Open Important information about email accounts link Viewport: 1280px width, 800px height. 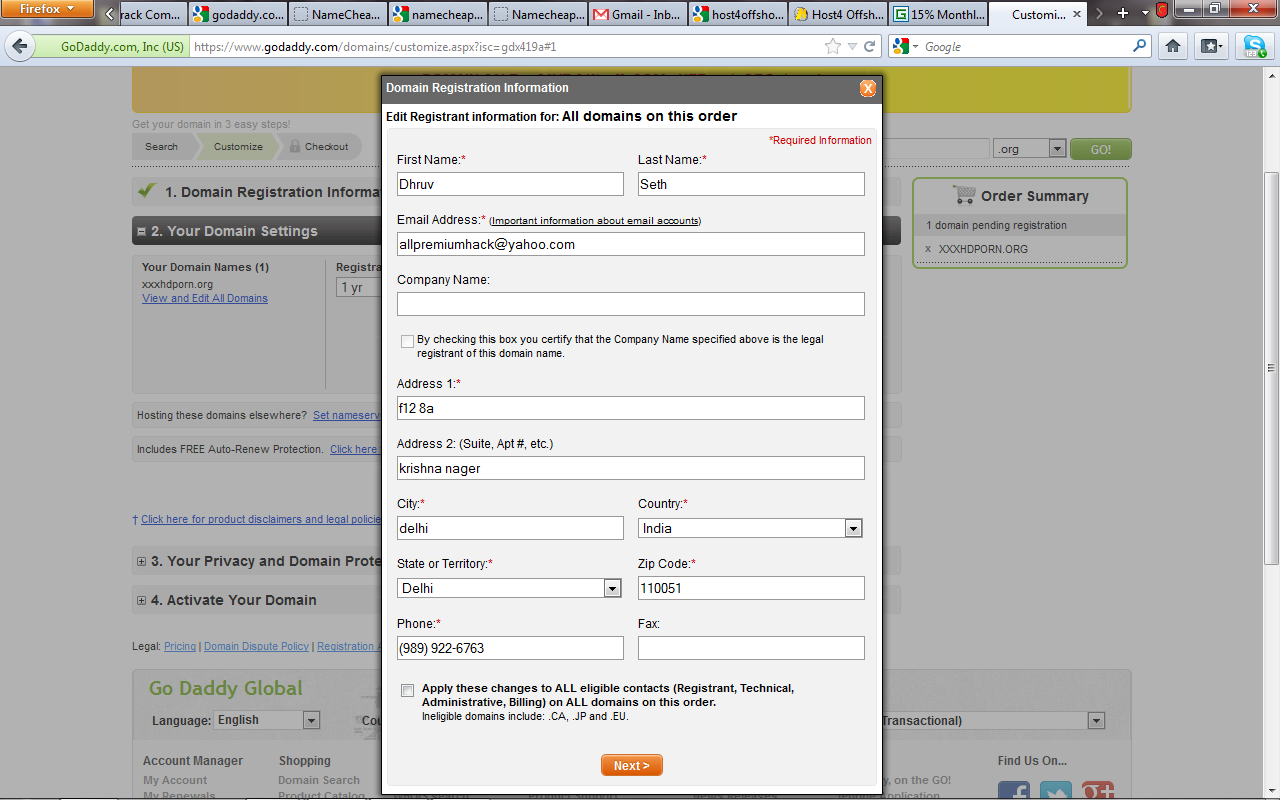[595, 220]
